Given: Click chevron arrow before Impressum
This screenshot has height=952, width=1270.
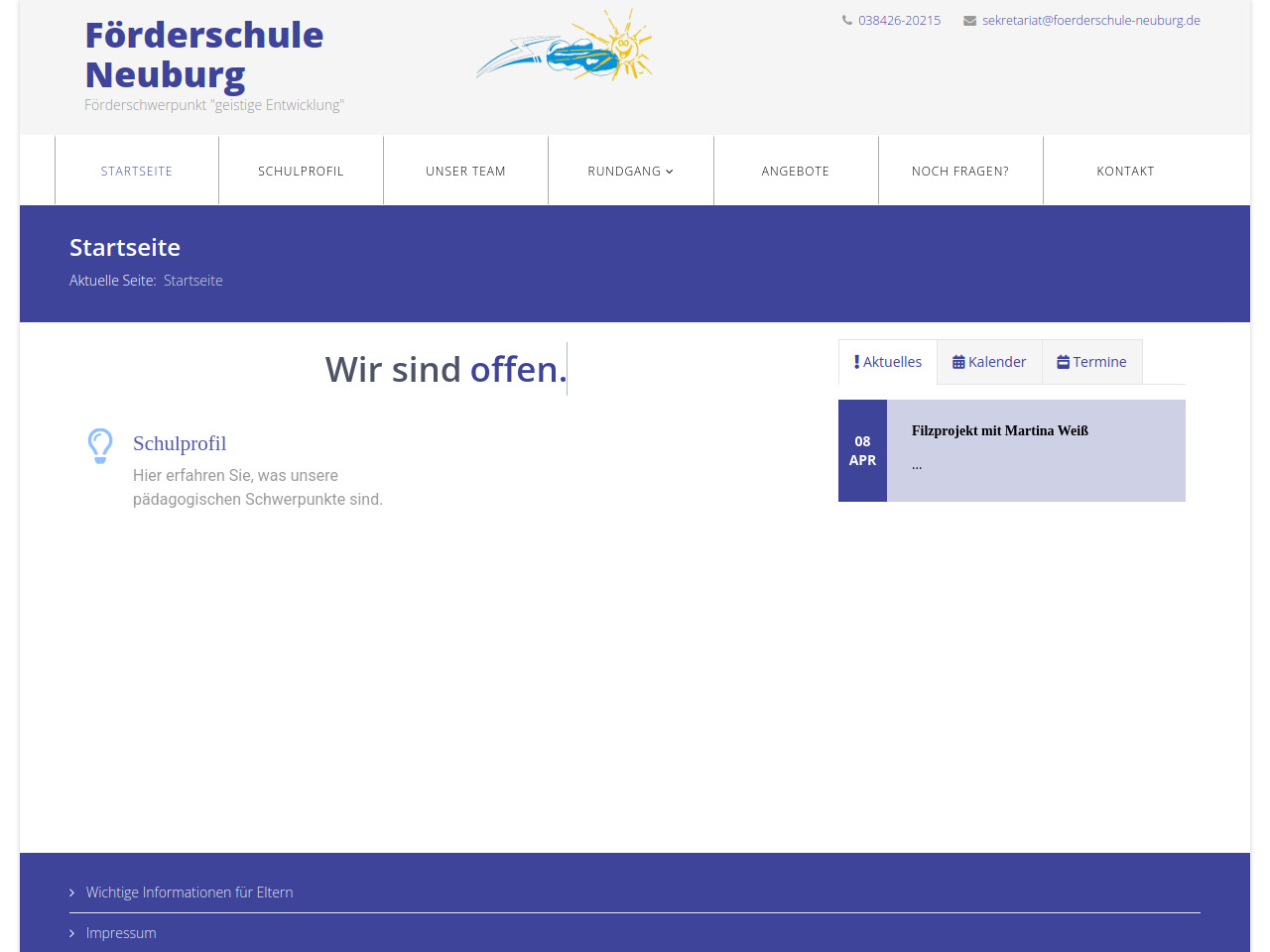Looking at the screenshot, I should tap(72, 934).
